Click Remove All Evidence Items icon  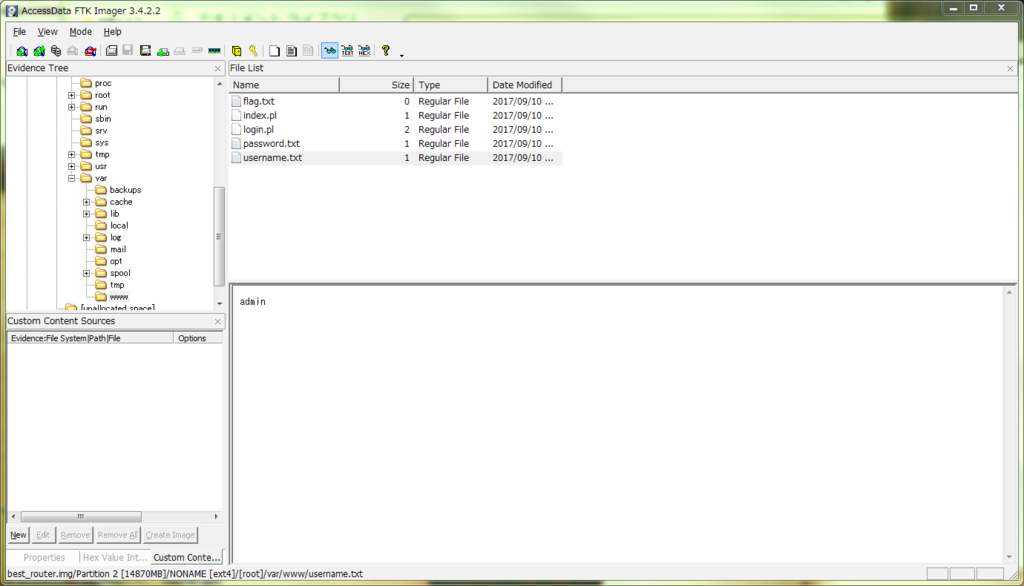(90, 50)
